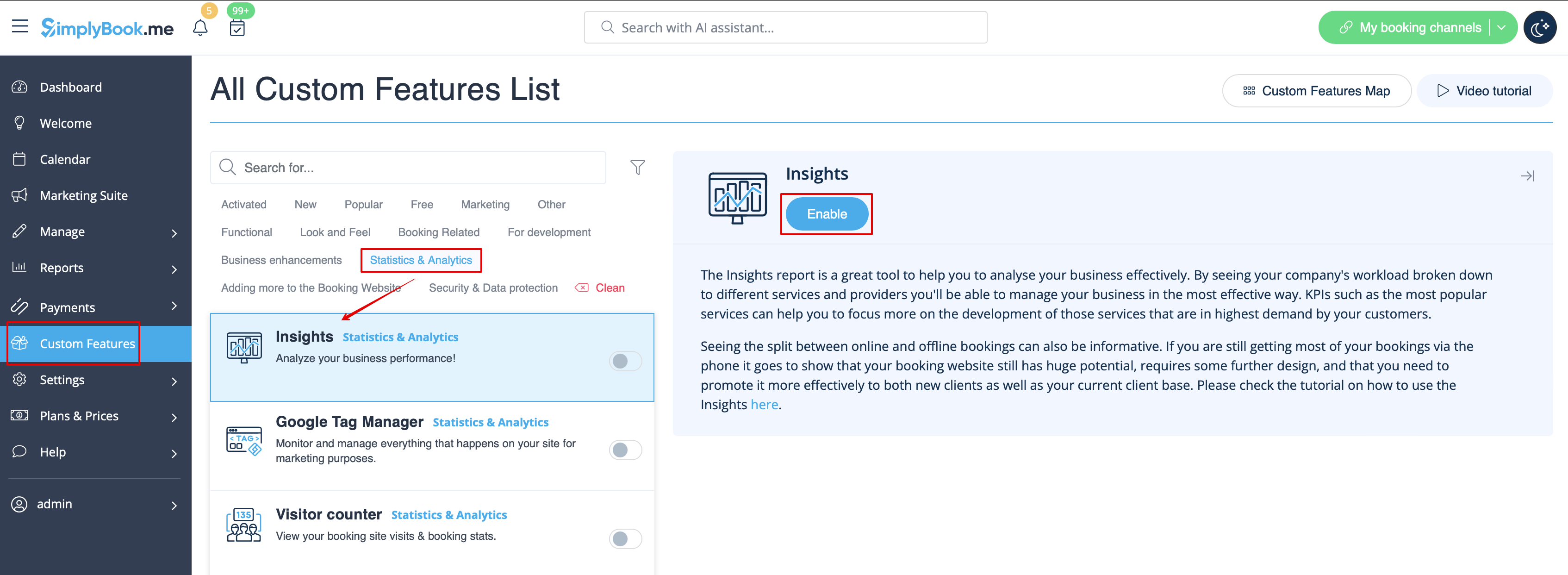This screenshot has height=575, width=1568.
Task: Collapse the Insights details panel arrow
Action: pos(1527,176)
